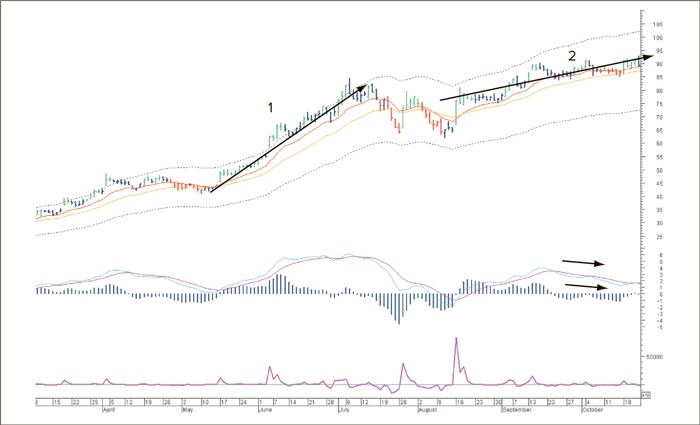Select arrowhead of trend line 2 at right edge
The height and width of the screenshot is (425, 700).
pyautogui.click(x=648, y=58)
